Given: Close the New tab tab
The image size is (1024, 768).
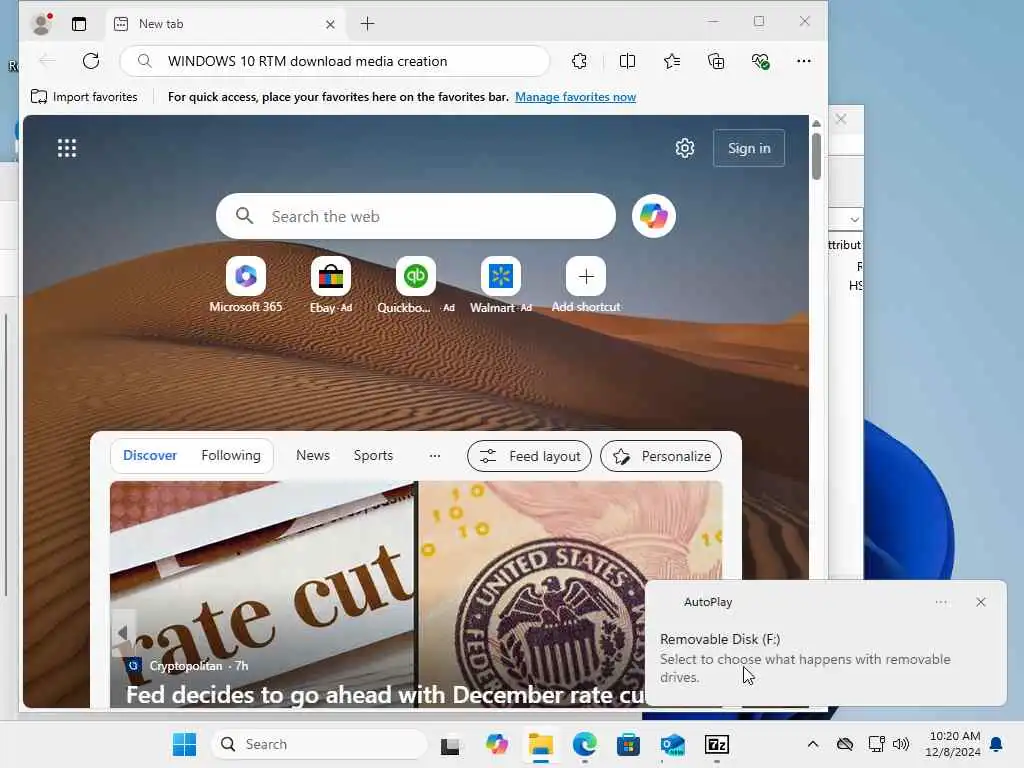Looking at the screenshot, I should 330,24.
